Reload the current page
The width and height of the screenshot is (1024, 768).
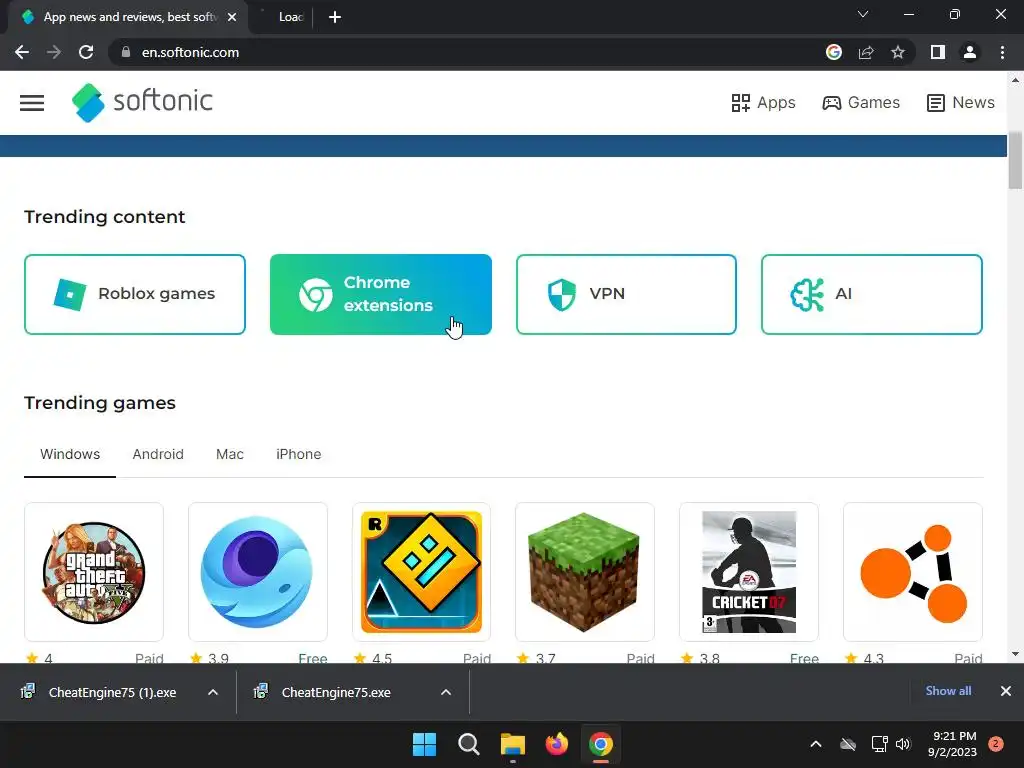86,52
